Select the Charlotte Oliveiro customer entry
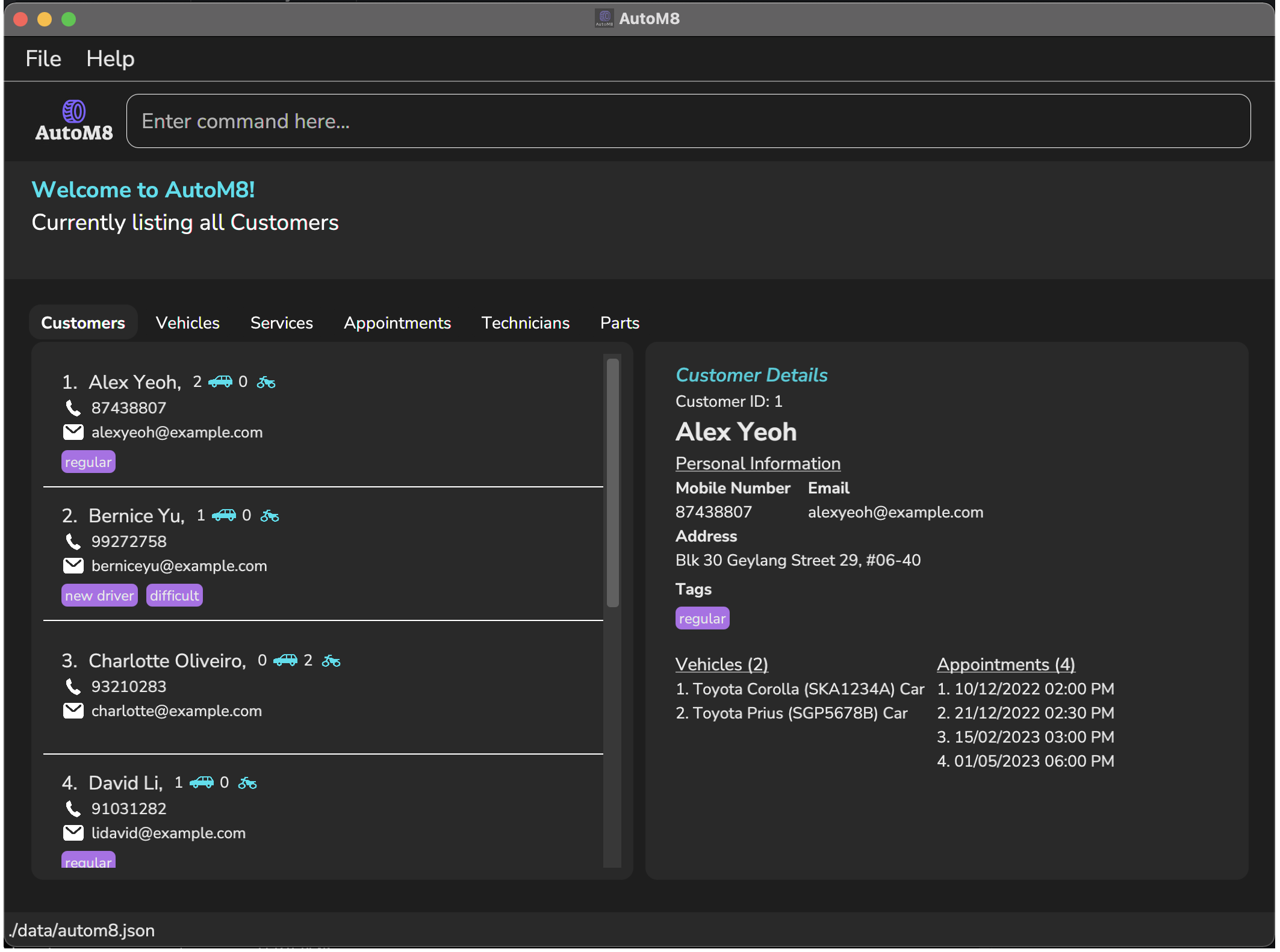Image resolution: width=1280 pixels, height=952 pixels. [323, 687]
